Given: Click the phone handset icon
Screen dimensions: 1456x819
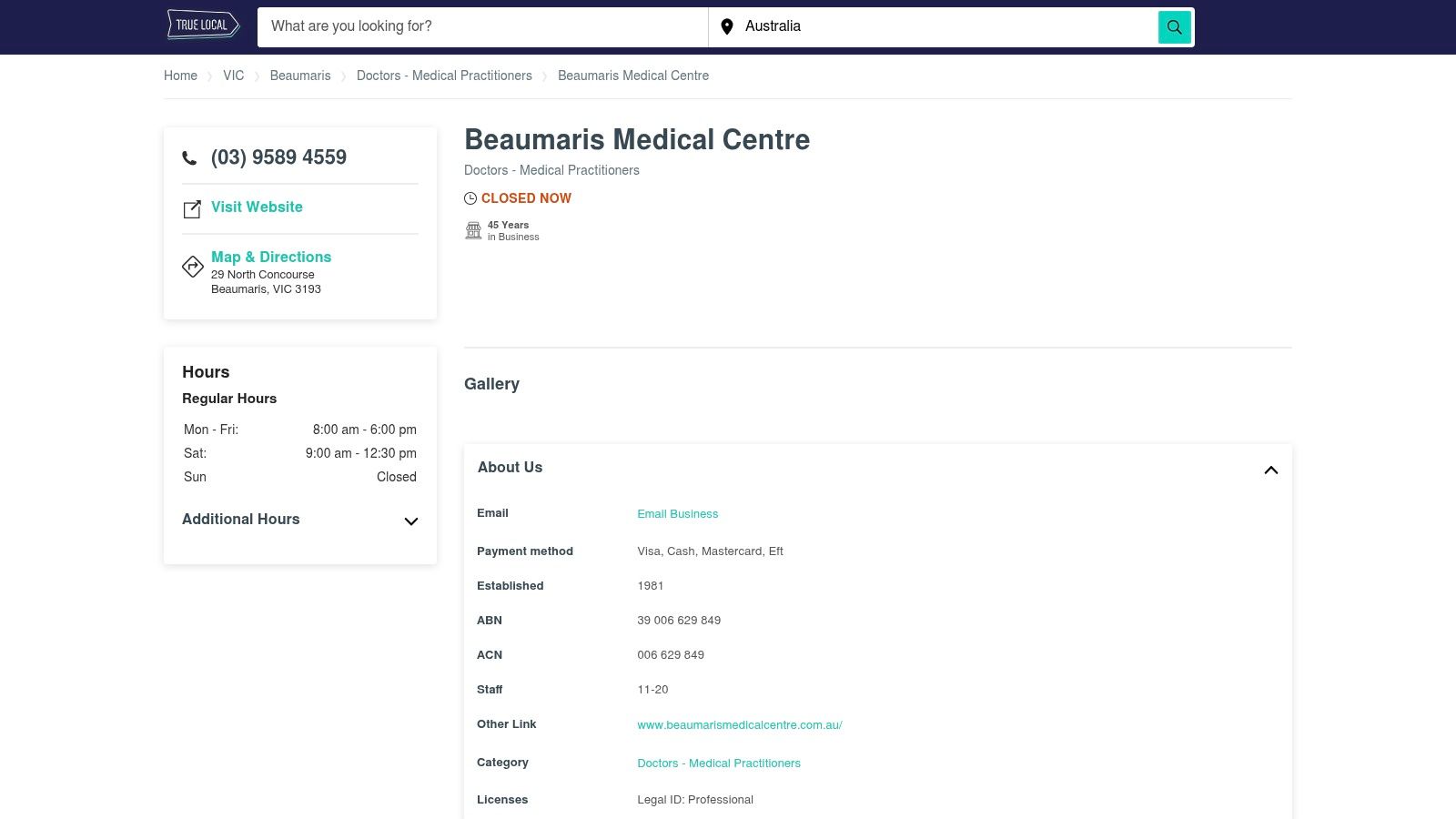Looking at the screenshot, I should click(189, 158).
